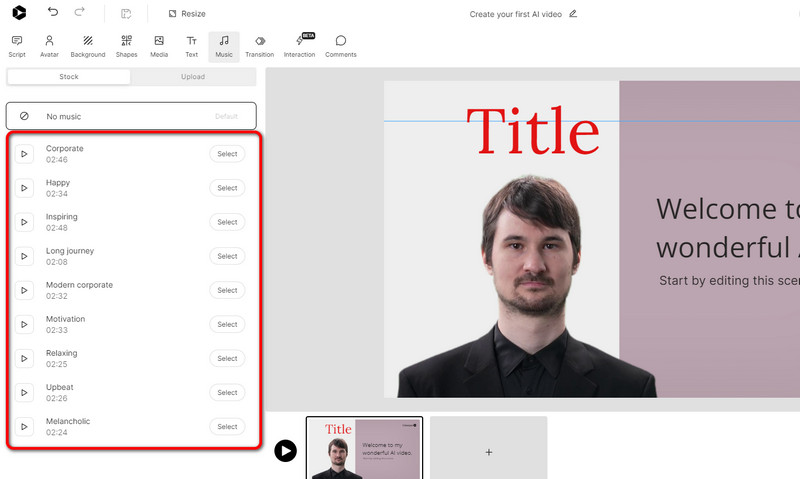Screen dimensions: 800x479
Task: Open the Avatar tool
Action: point(49,46)
